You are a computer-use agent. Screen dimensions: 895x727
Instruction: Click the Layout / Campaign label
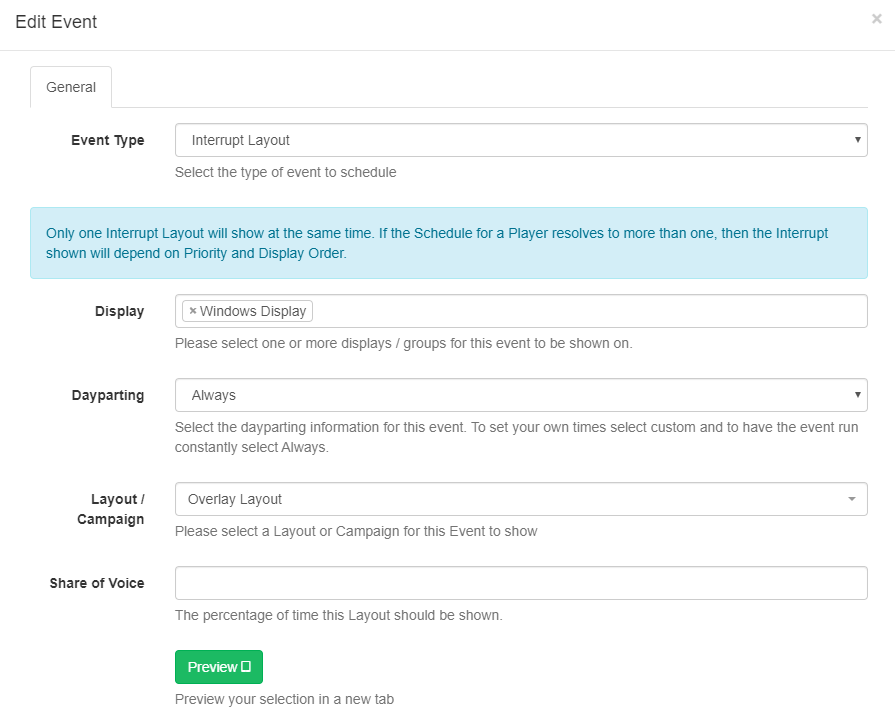click(111, 509)
